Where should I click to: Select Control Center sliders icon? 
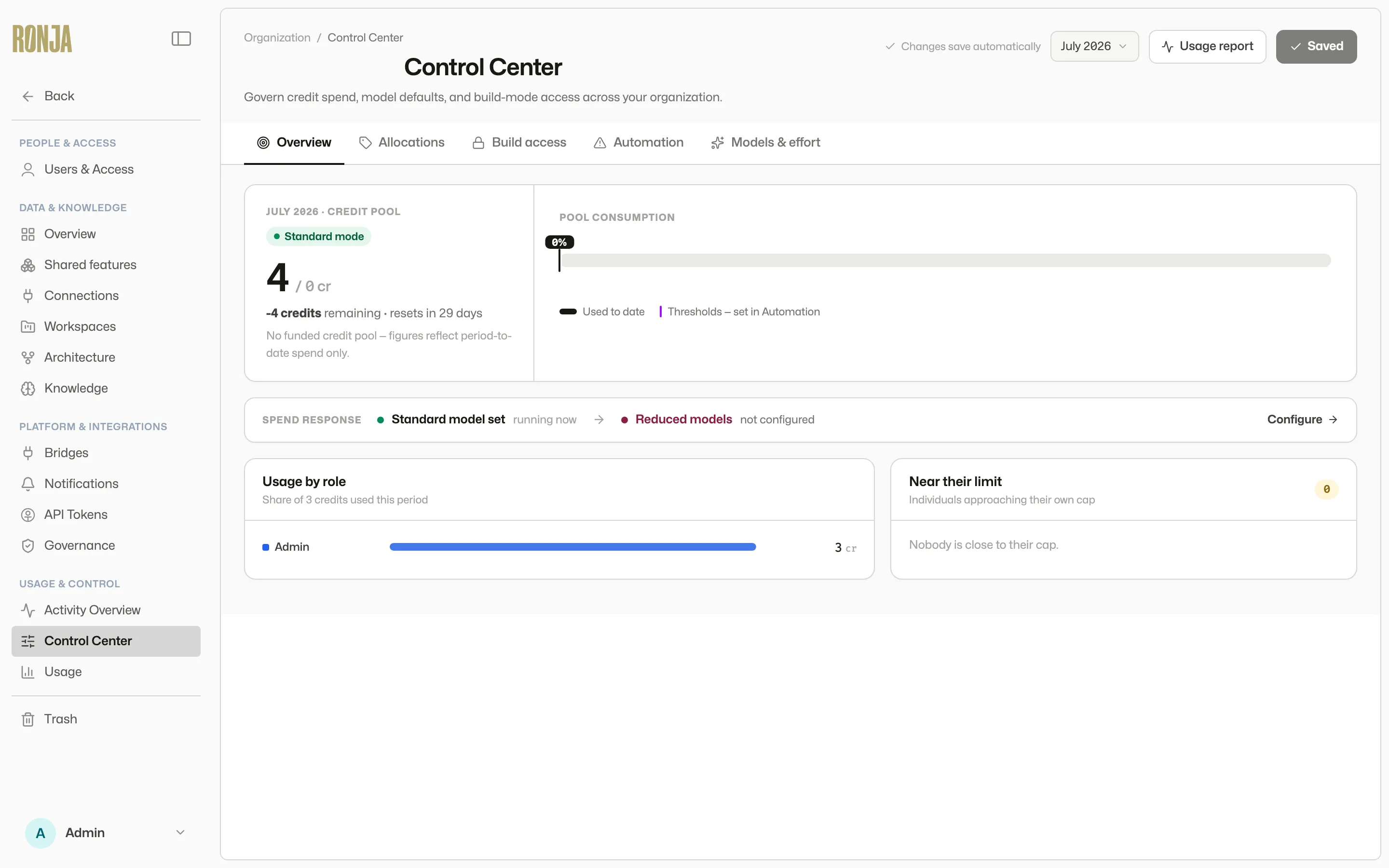(27, 641)
